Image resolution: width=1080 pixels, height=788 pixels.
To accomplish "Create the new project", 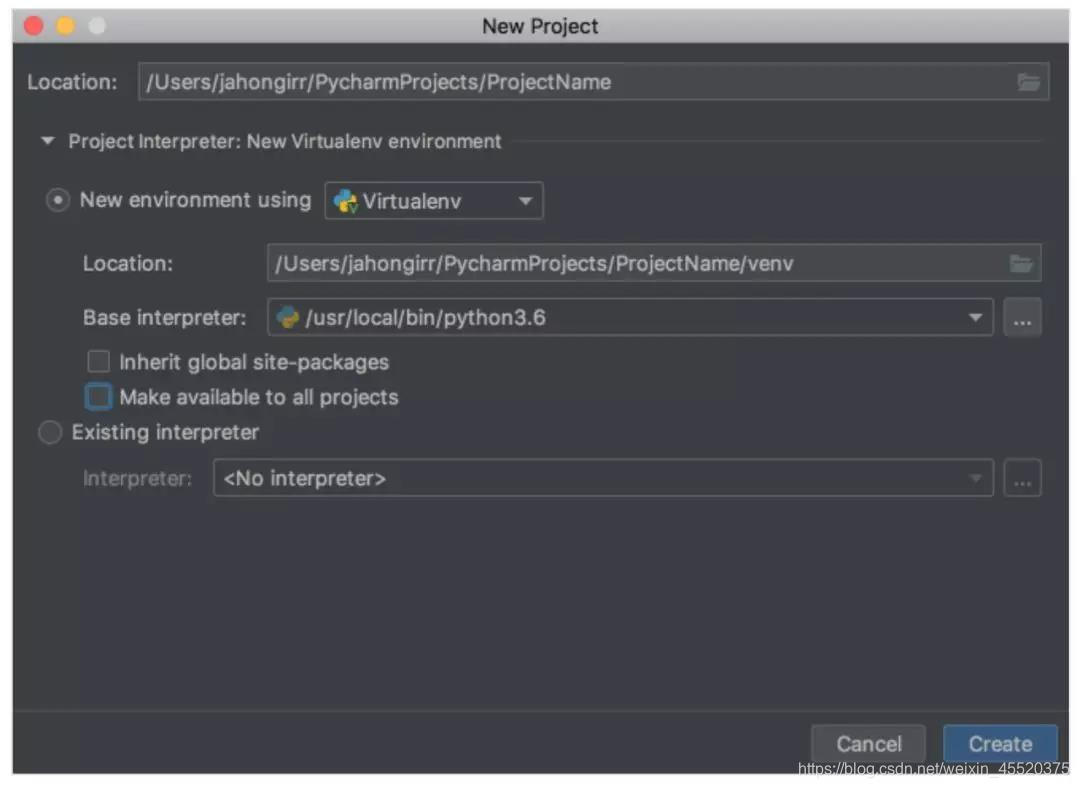I will 1000,744.
